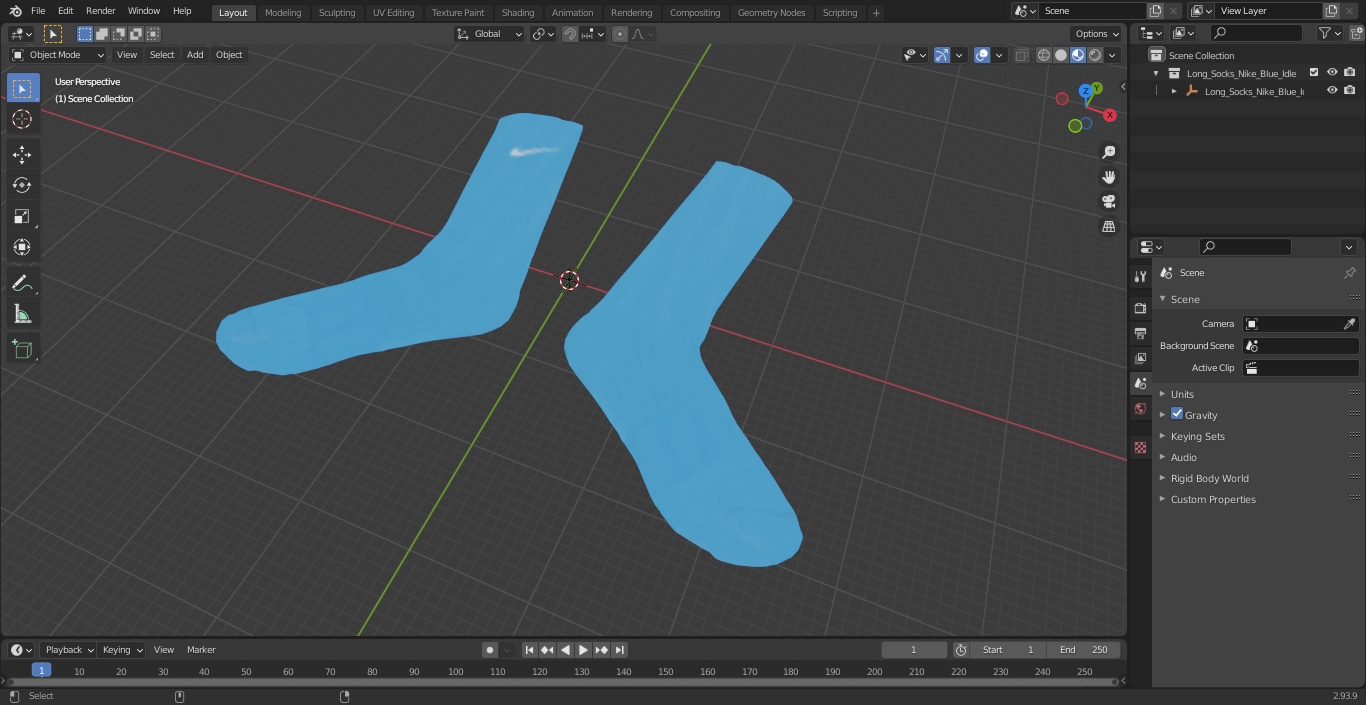Click the eyedropper next to Camera field

tap(1349, 324)
